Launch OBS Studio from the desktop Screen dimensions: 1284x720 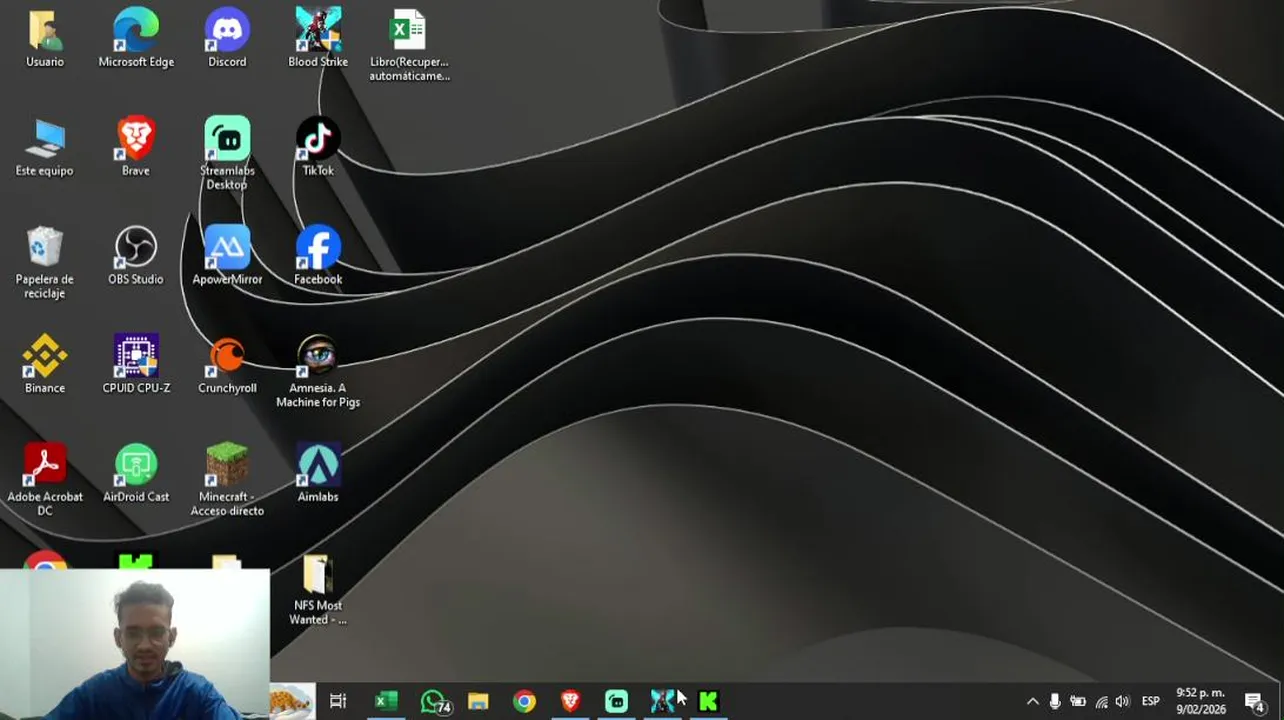click(136, 257)
